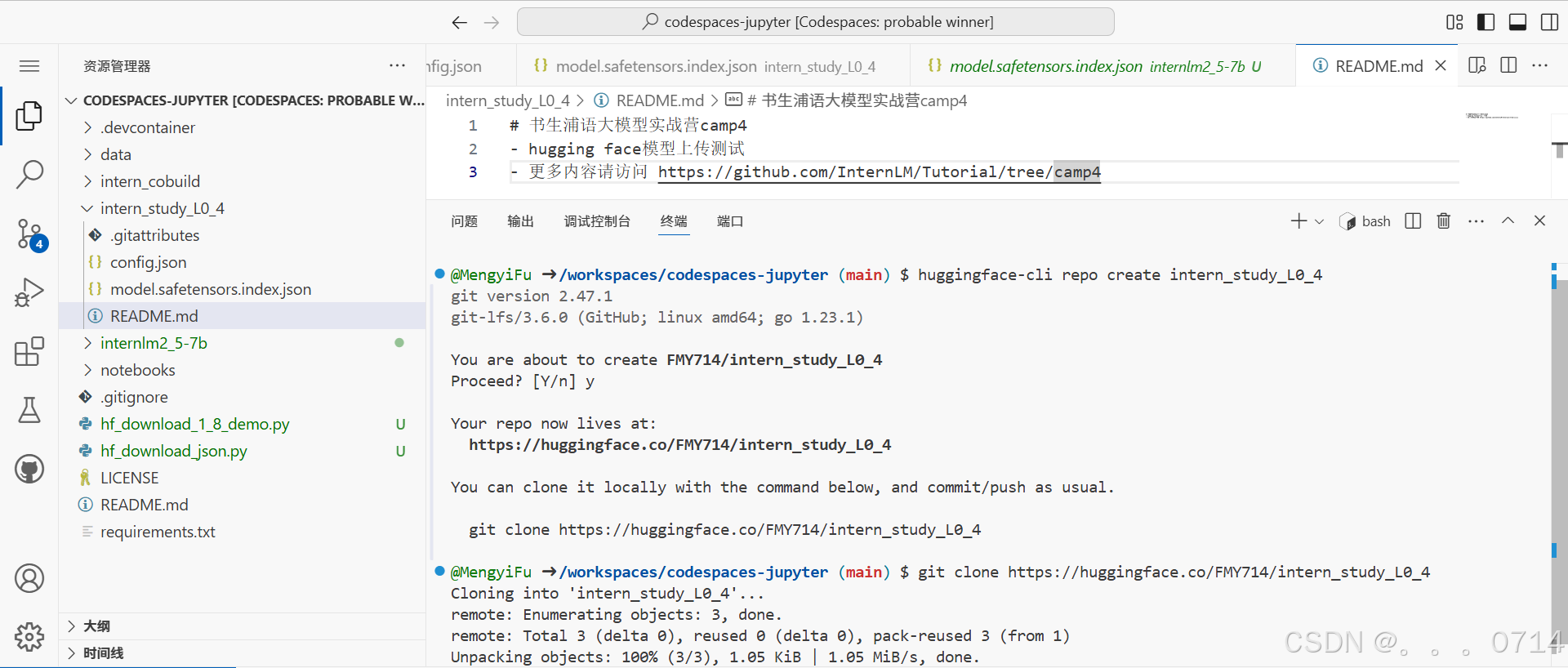
Task: Open the editor's more actions menu
Action: [1540, 65]
